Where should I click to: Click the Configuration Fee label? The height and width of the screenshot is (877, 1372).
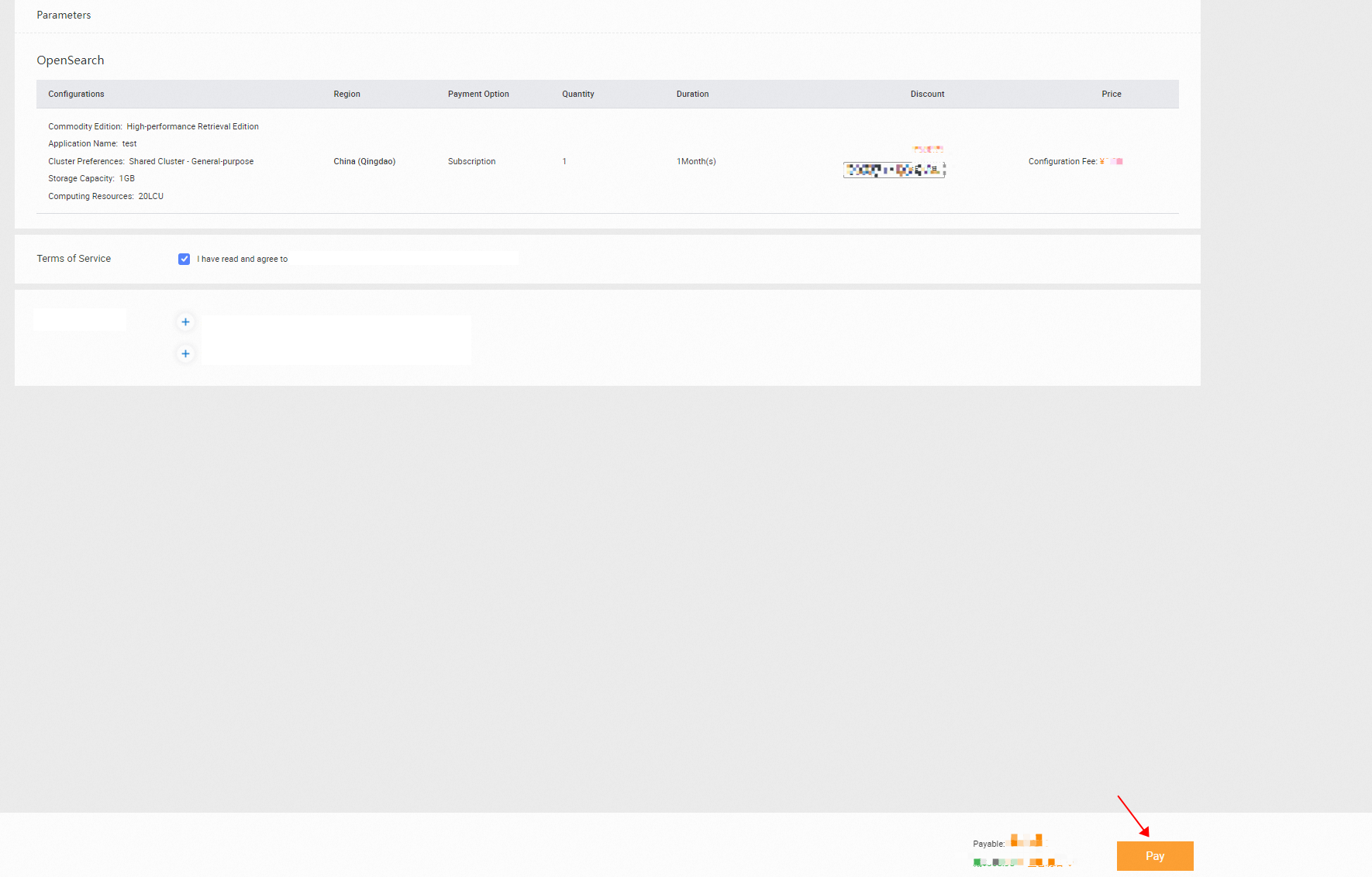point(1063,161)
